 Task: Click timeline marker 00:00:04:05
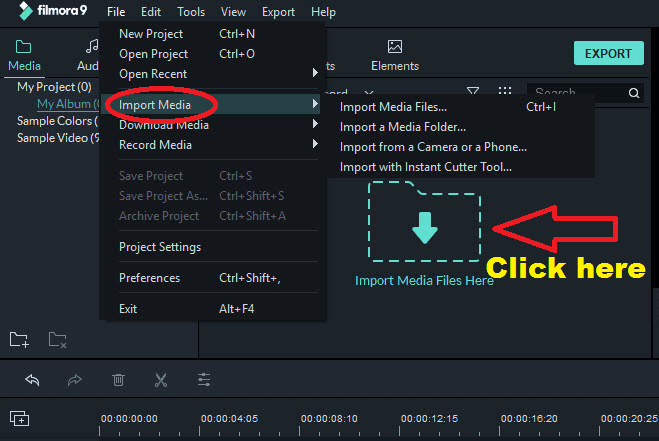pyautogui.click(x=229, y=419)
